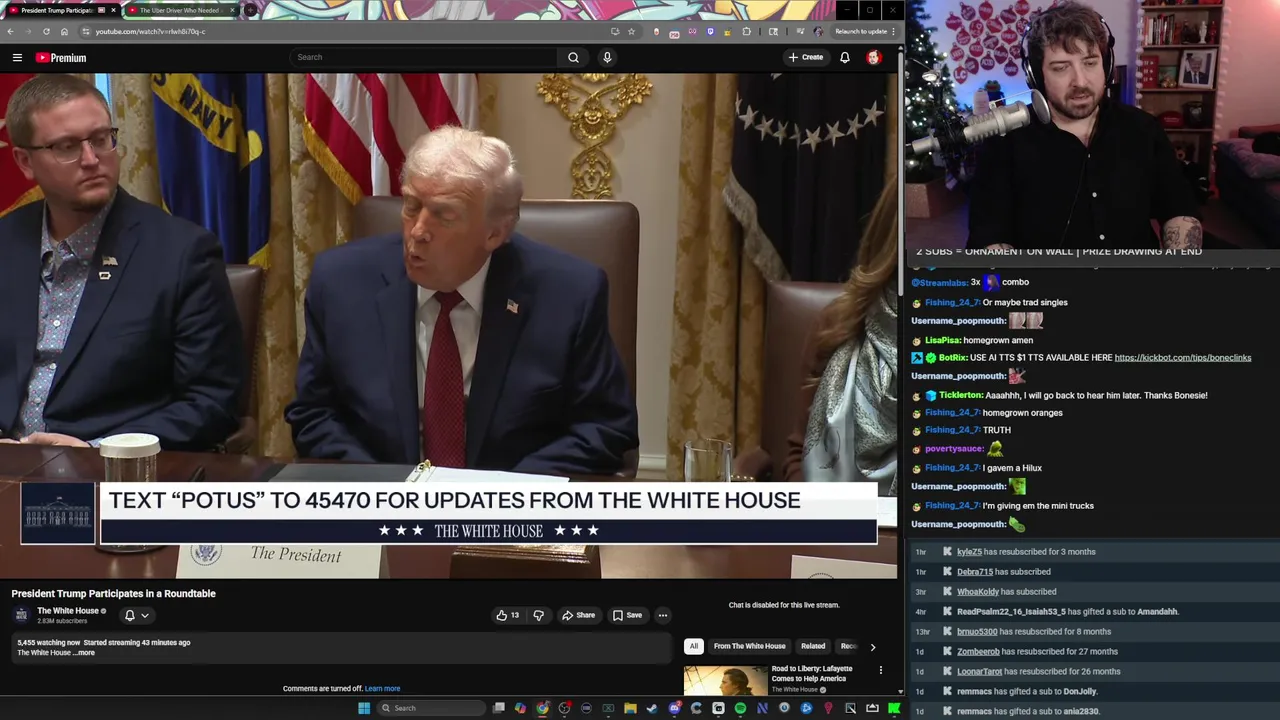
Task: Dislike the video with thumbs down
Action: point(538,615)
